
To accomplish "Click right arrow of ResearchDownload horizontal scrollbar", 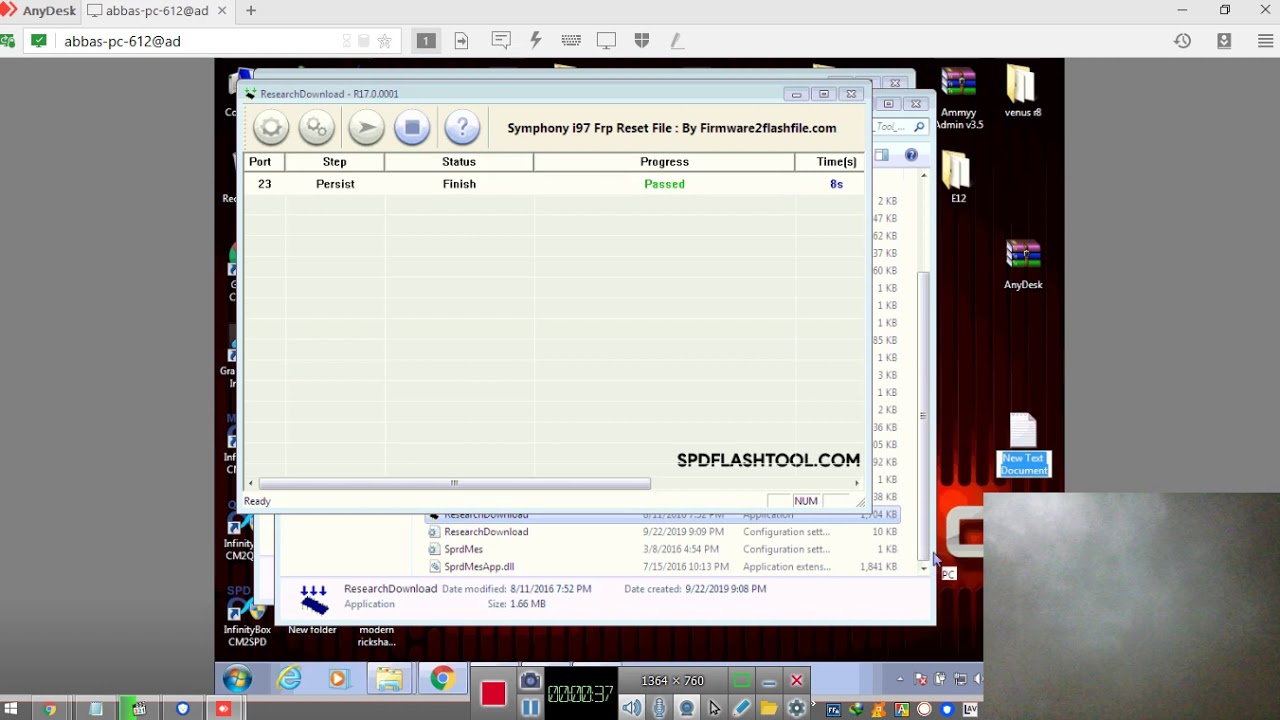I will pos(857,483).
